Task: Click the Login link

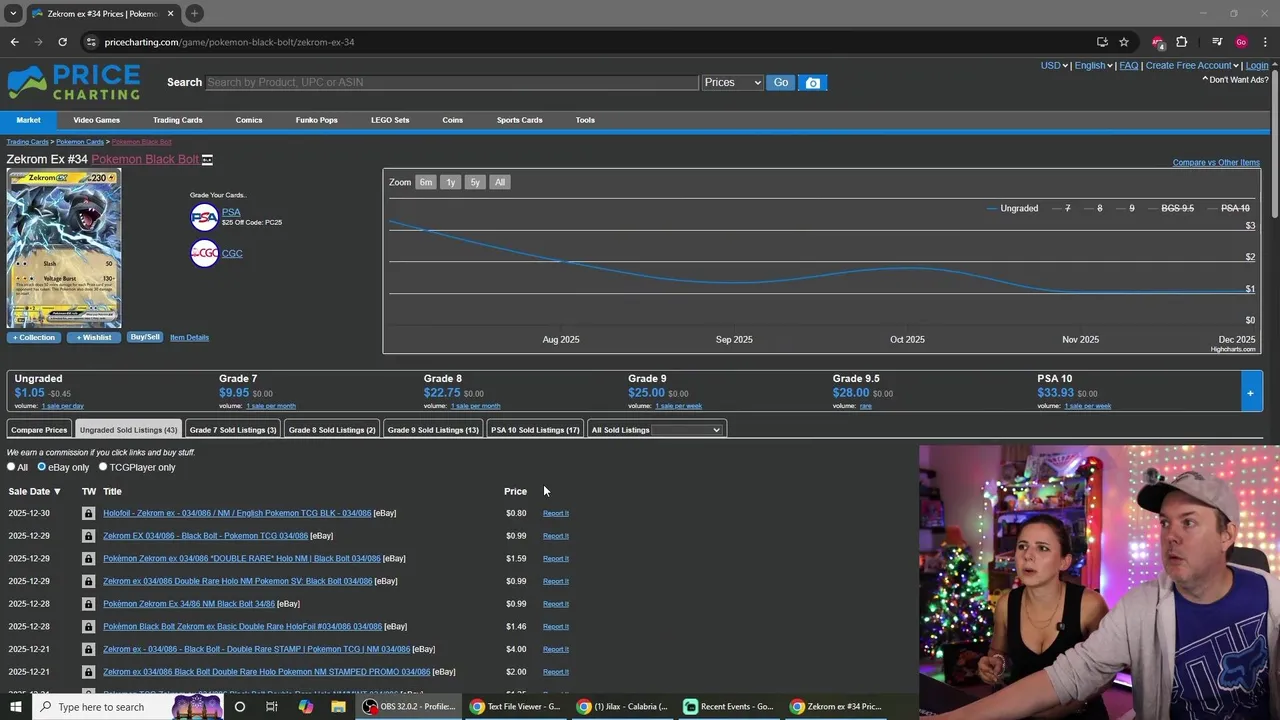Action: tap(1257, 66)
